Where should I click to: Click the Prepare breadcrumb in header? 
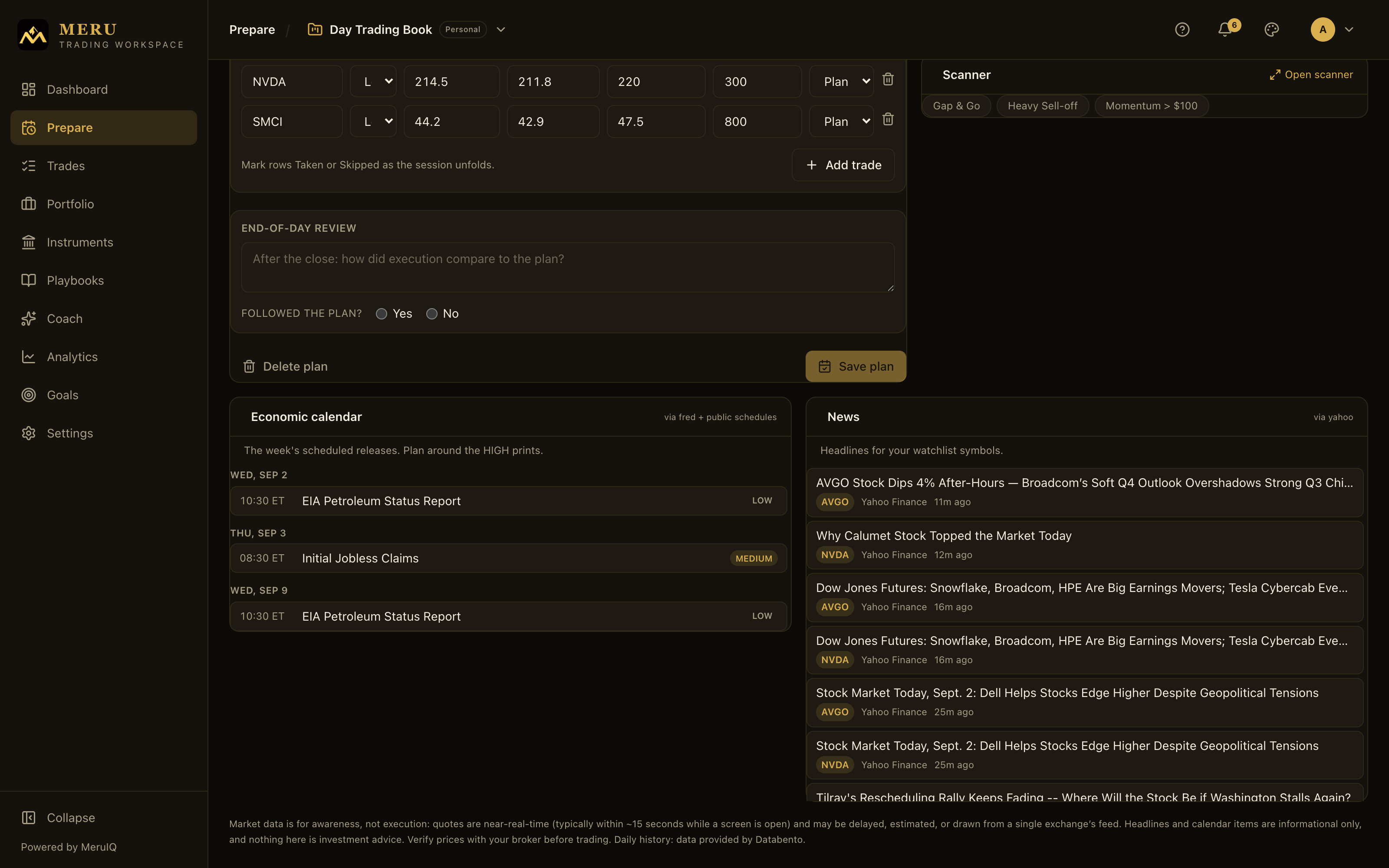252,29
